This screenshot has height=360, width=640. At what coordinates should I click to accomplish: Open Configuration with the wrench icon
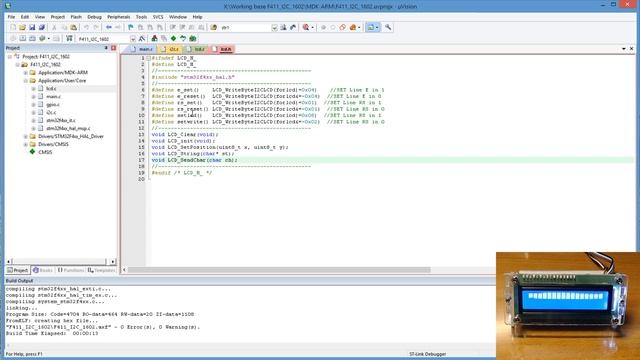point(388,27)
